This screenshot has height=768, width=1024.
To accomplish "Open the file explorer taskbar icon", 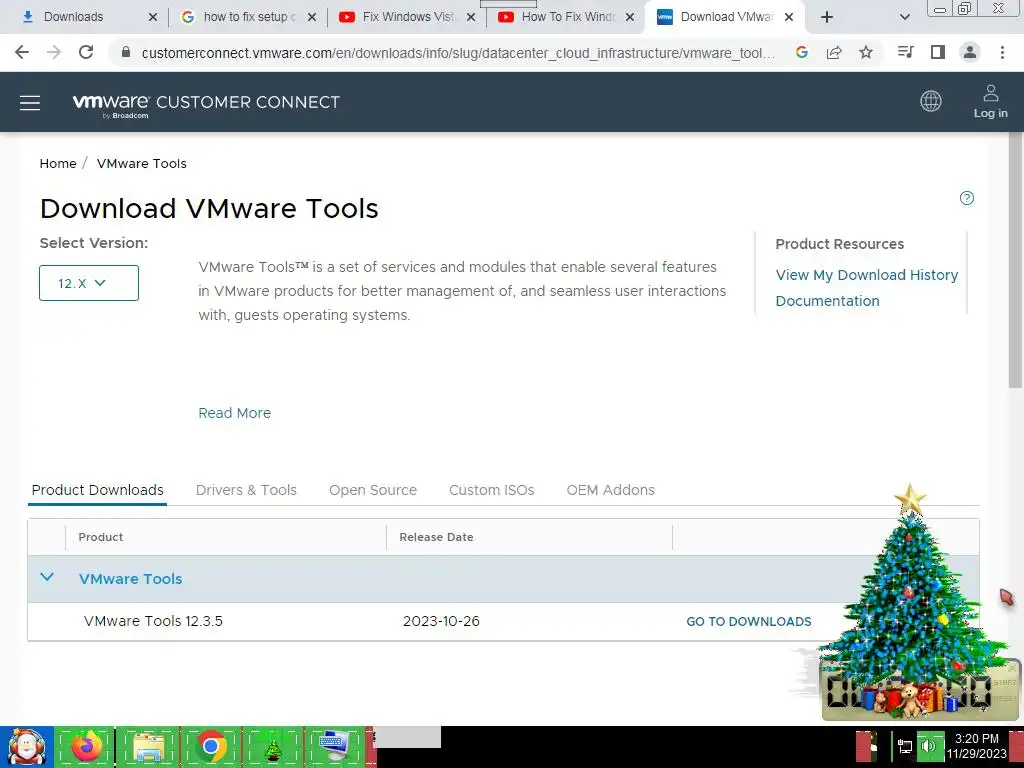I will pos(148,747).
